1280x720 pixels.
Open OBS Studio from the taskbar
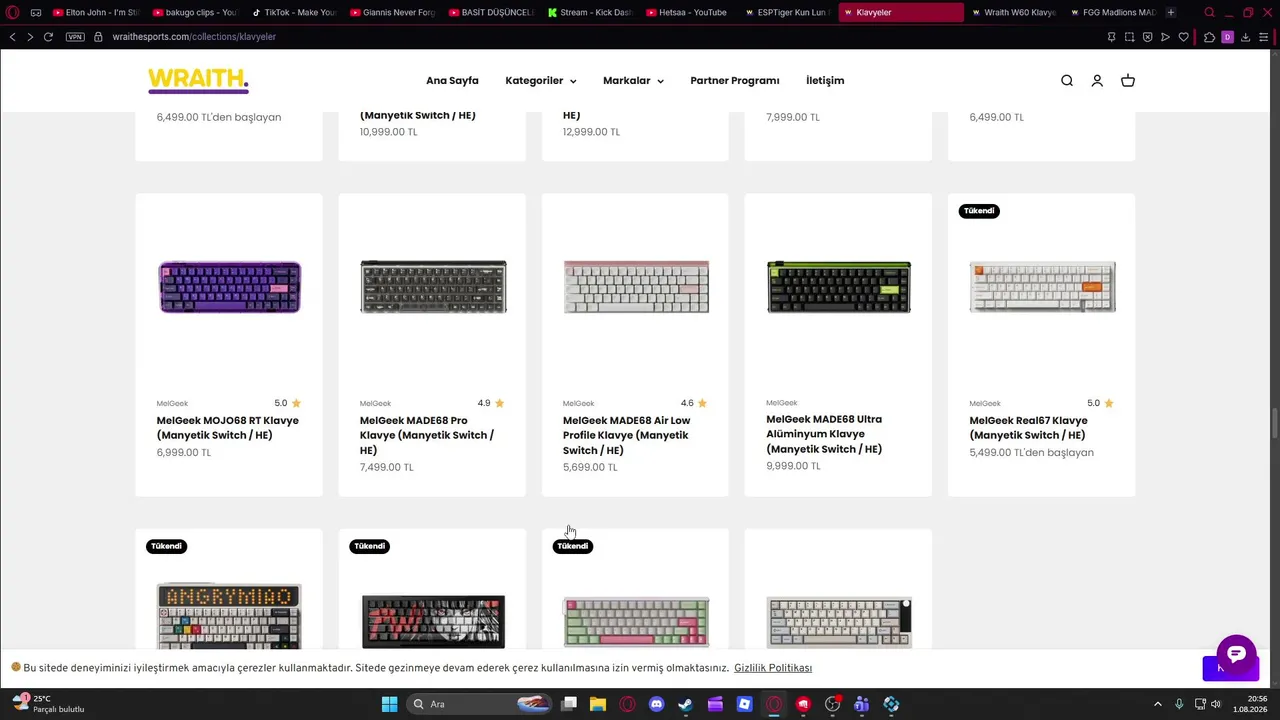[832, 704]
